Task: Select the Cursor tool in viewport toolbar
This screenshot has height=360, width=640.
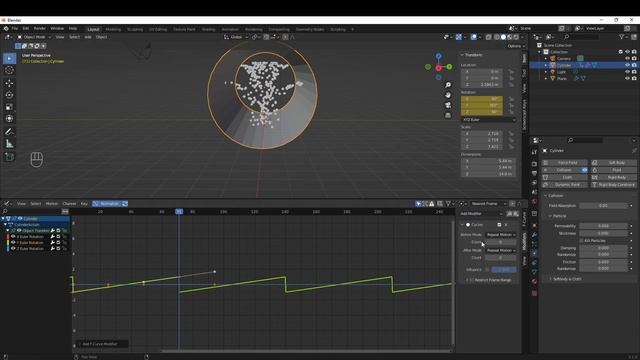Action: 9,70
